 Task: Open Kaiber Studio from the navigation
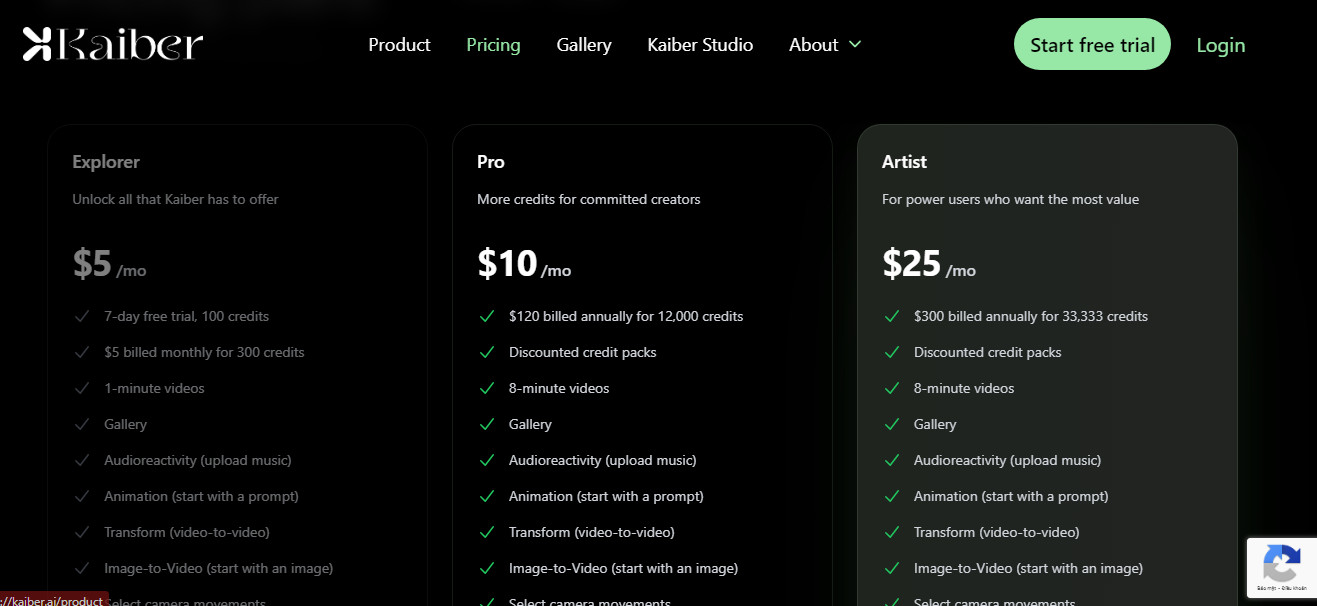700,45
